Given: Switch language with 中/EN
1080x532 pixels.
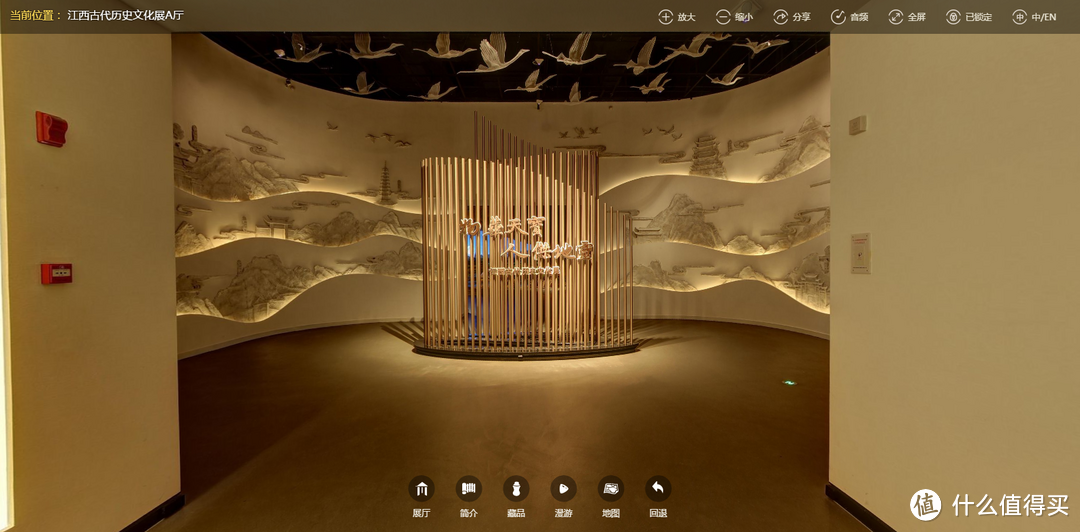Looking at the screenshot, I should tap(1019, 17).
